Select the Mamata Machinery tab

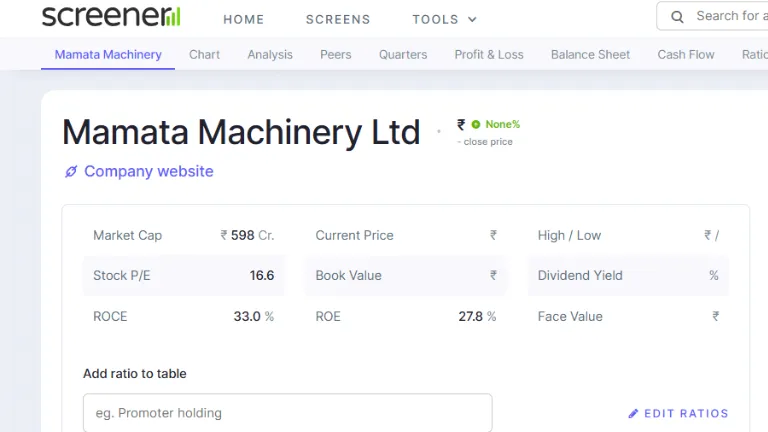pos(108,54)
